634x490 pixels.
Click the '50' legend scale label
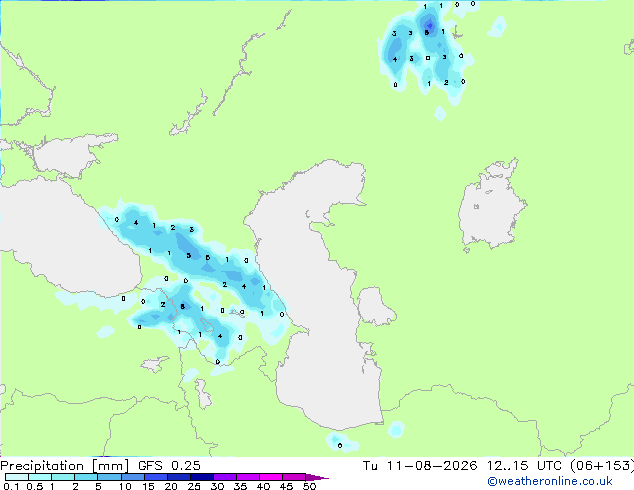(309, 486)
